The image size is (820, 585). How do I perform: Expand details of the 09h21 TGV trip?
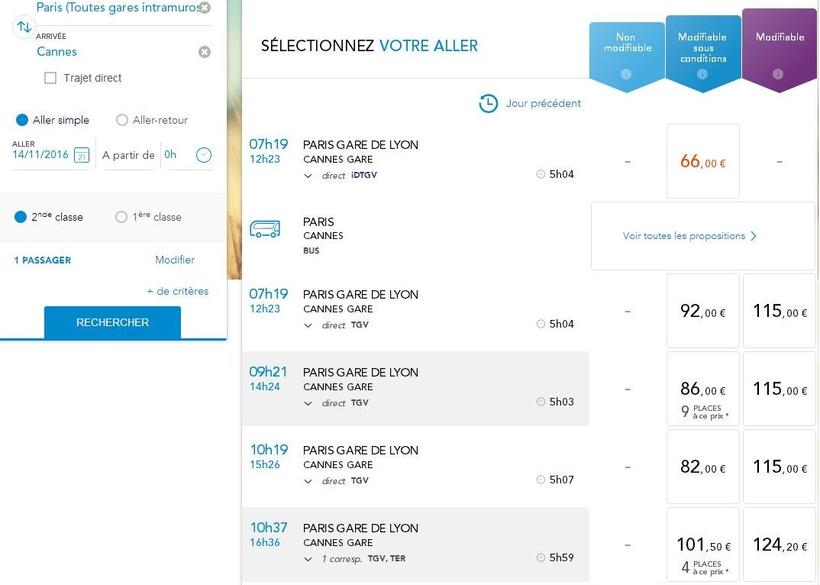pyautogui.click(x=308, y=403)
